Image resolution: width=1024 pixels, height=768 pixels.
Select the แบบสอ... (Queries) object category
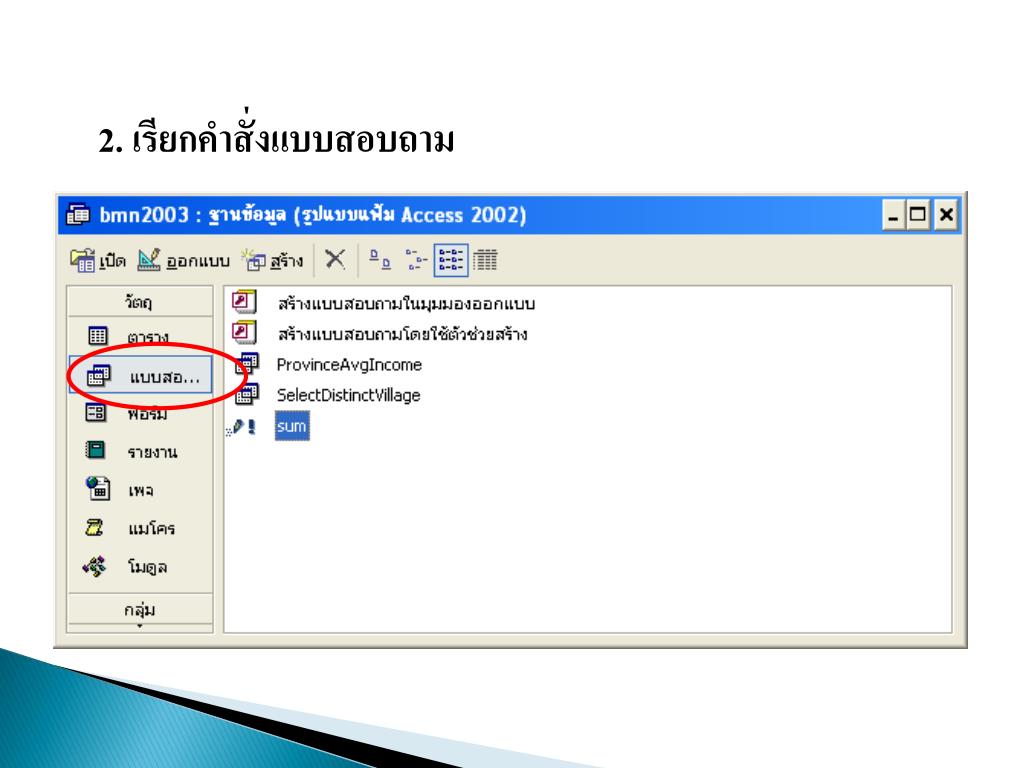140,376
